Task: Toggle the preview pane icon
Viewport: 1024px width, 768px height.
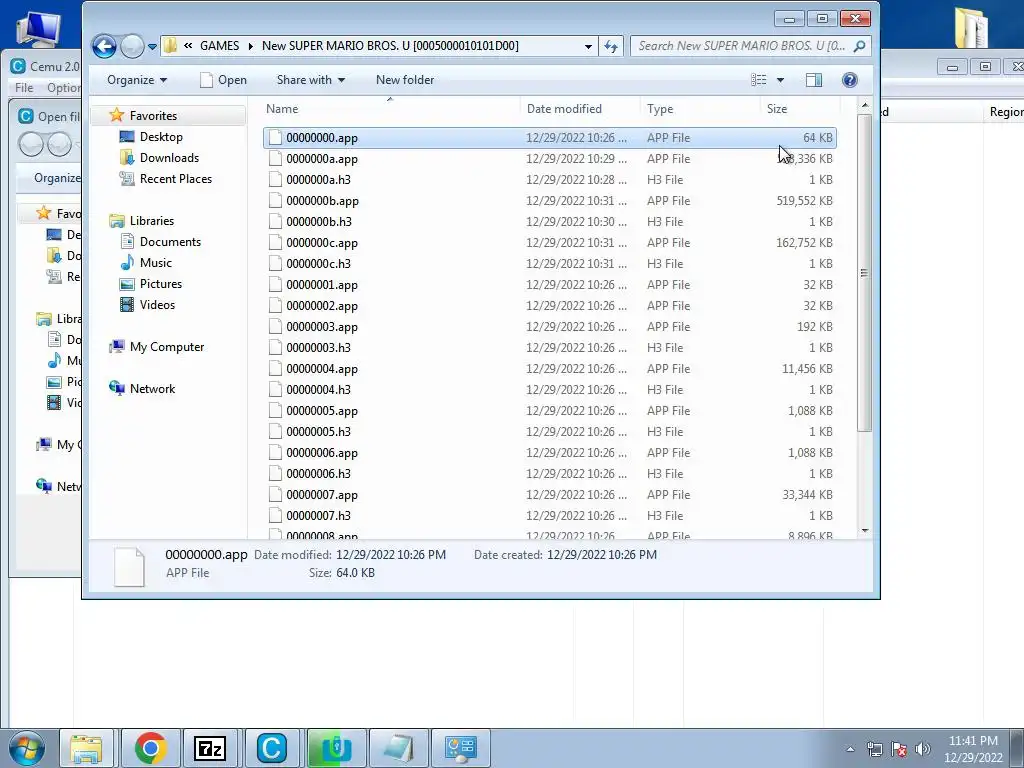Action: click(x=814, y=80)
